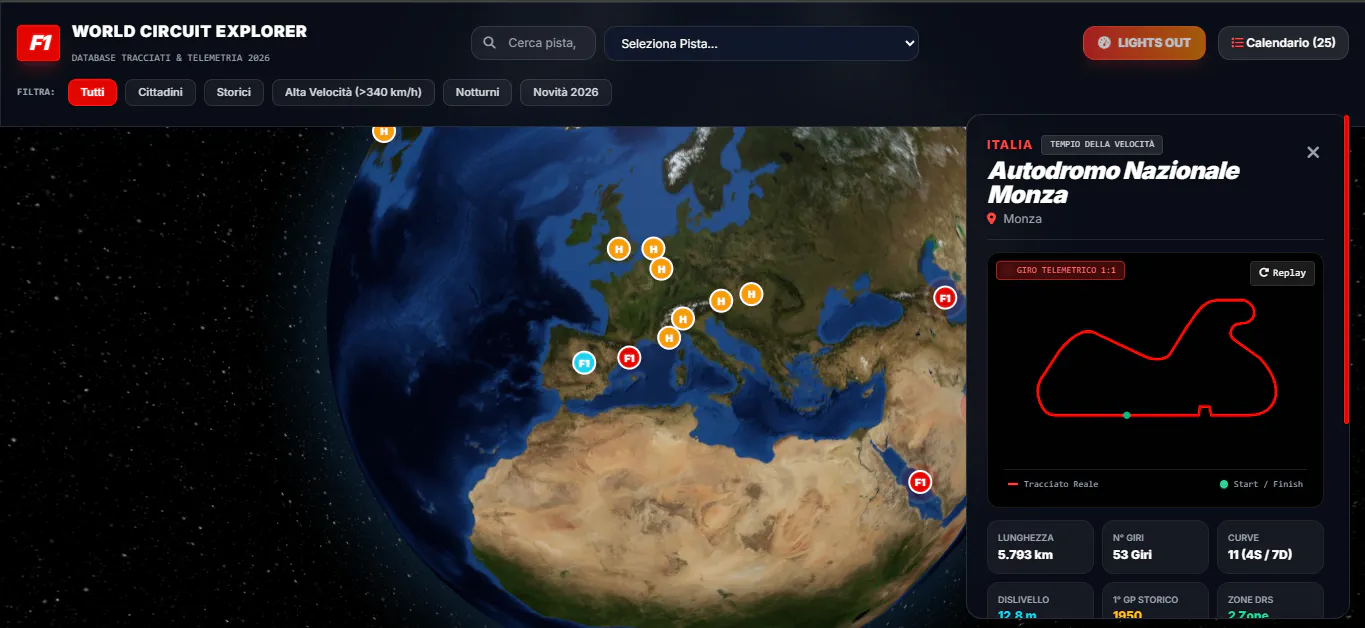Open the H marker on the Monaco coast

click(669, 338)
